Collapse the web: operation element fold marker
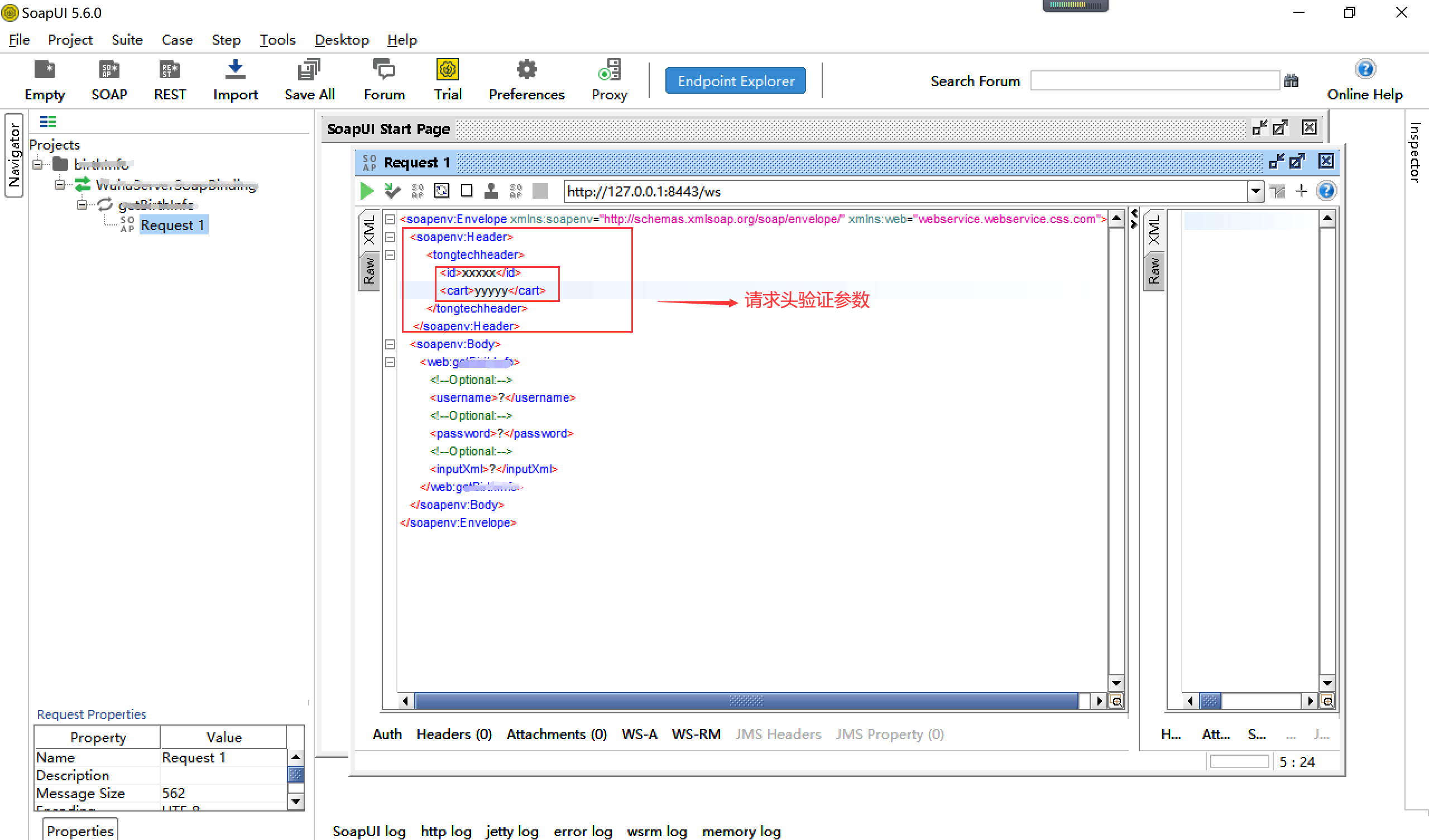 point(390,362)
